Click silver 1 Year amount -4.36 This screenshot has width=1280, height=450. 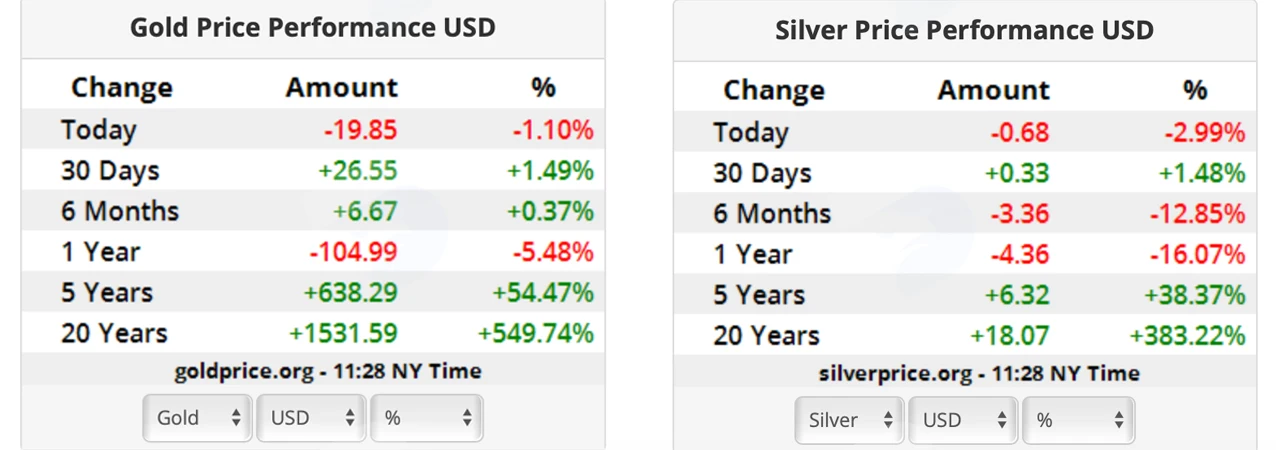coord(1020,254)
